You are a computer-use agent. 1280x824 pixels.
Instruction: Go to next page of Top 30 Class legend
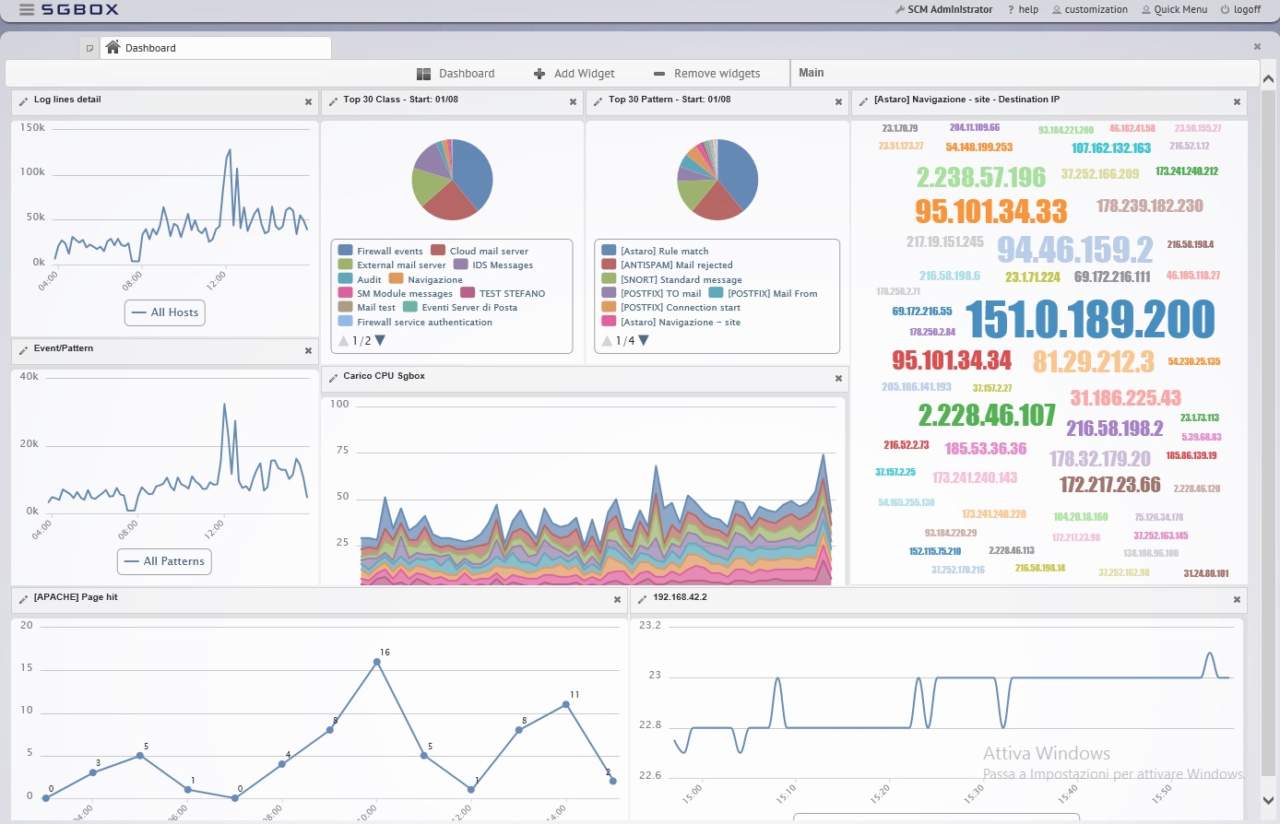(380, 341)
